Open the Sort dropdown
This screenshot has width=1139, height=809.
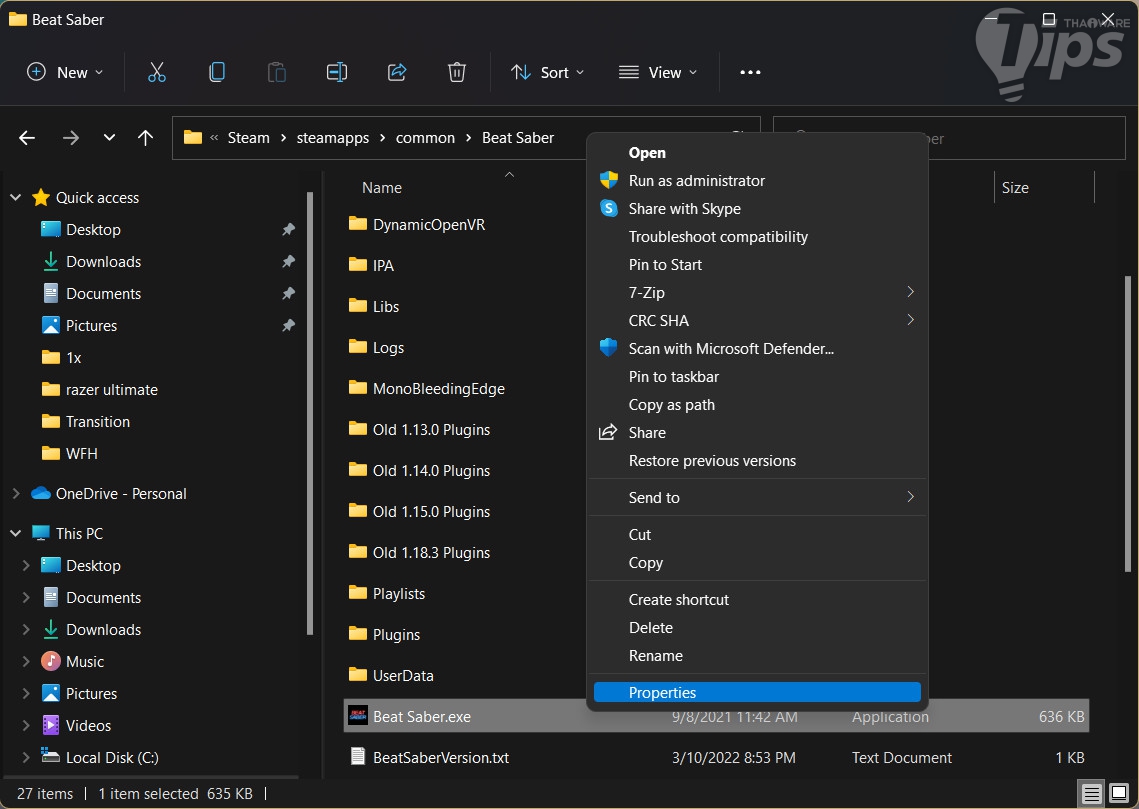coord(548,72)
